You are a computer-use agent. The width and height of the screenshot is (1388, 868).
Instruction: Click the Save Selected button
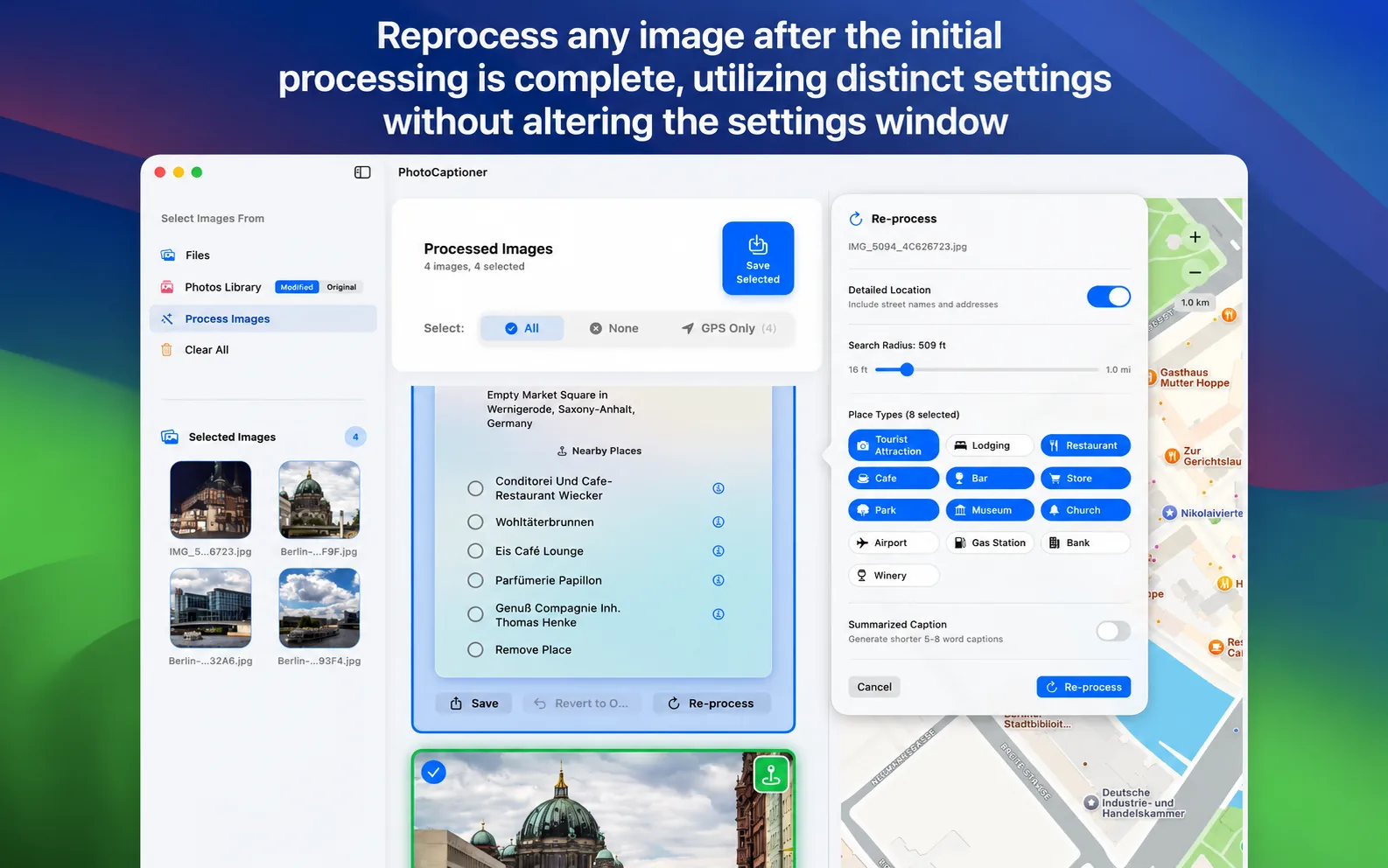pos(758,258)
